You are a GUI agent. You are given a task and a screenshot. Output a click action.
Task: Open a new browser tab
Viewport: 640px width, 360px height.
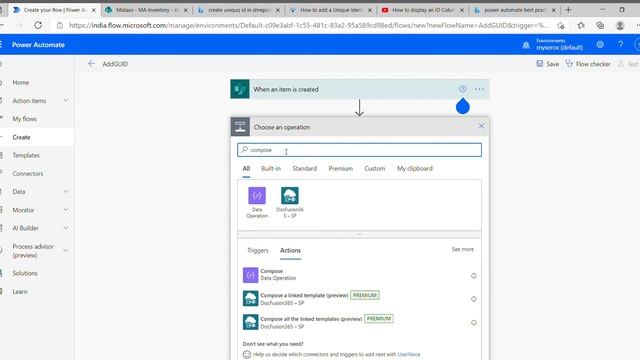tap(568, 9)
